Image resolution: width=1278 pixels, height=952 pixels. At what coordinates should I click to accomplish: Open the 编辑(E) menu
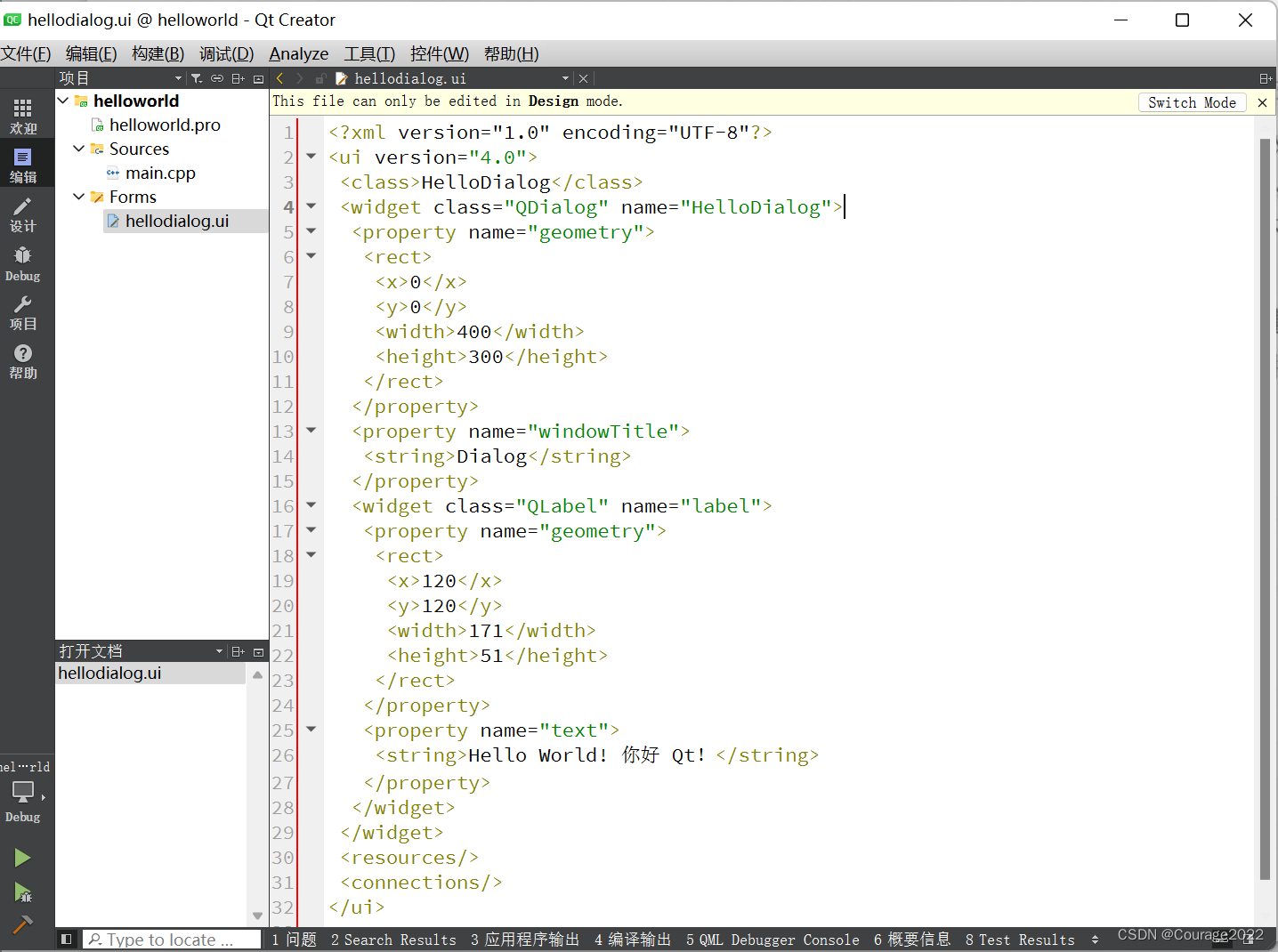(92, 54)
